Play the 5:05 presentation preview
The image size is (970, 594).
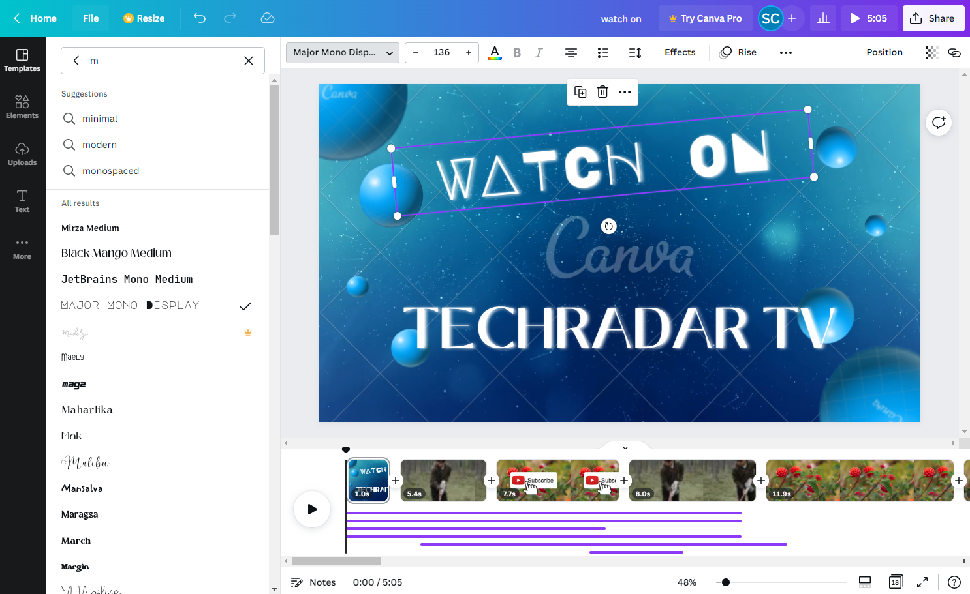869,19
